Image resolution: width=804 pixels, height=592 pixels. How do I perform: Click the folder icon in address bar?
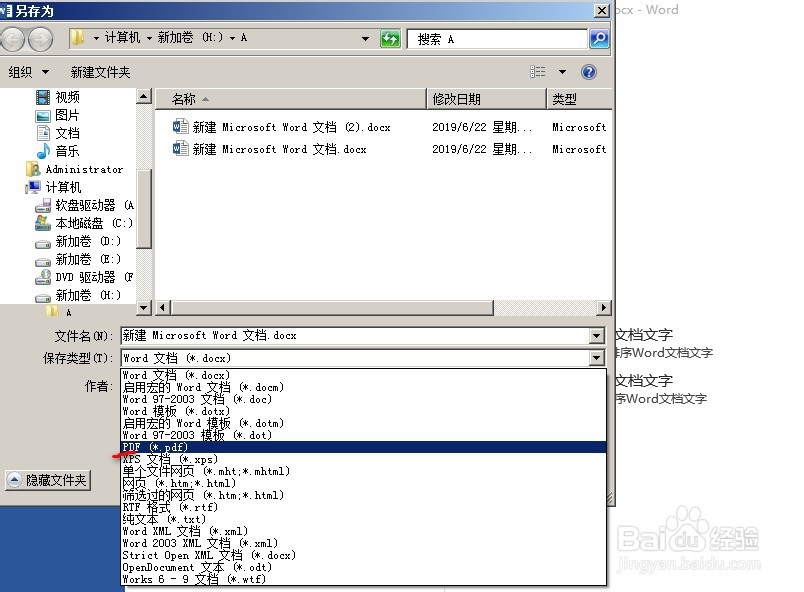point(77,37)
